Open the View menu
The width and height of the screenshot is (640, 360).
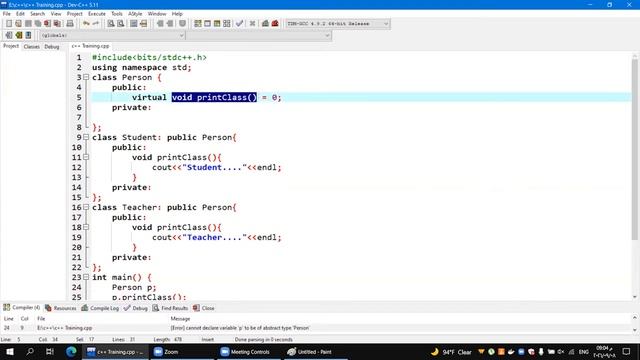(56, 14)
